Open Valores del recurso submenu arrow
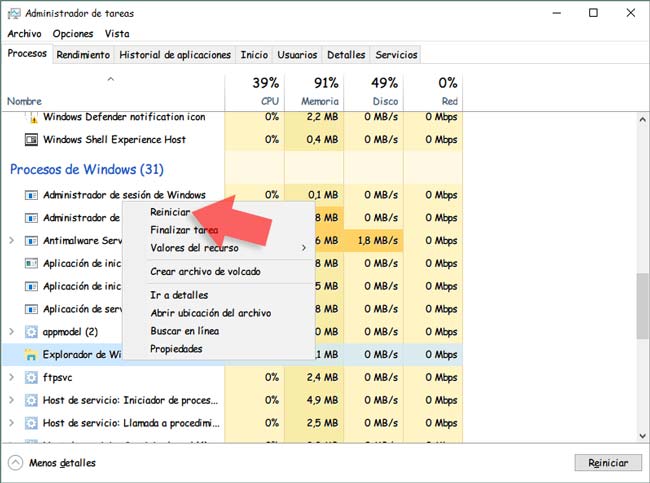The height and width of the screenshot is (483, 650). coord(304,248)
